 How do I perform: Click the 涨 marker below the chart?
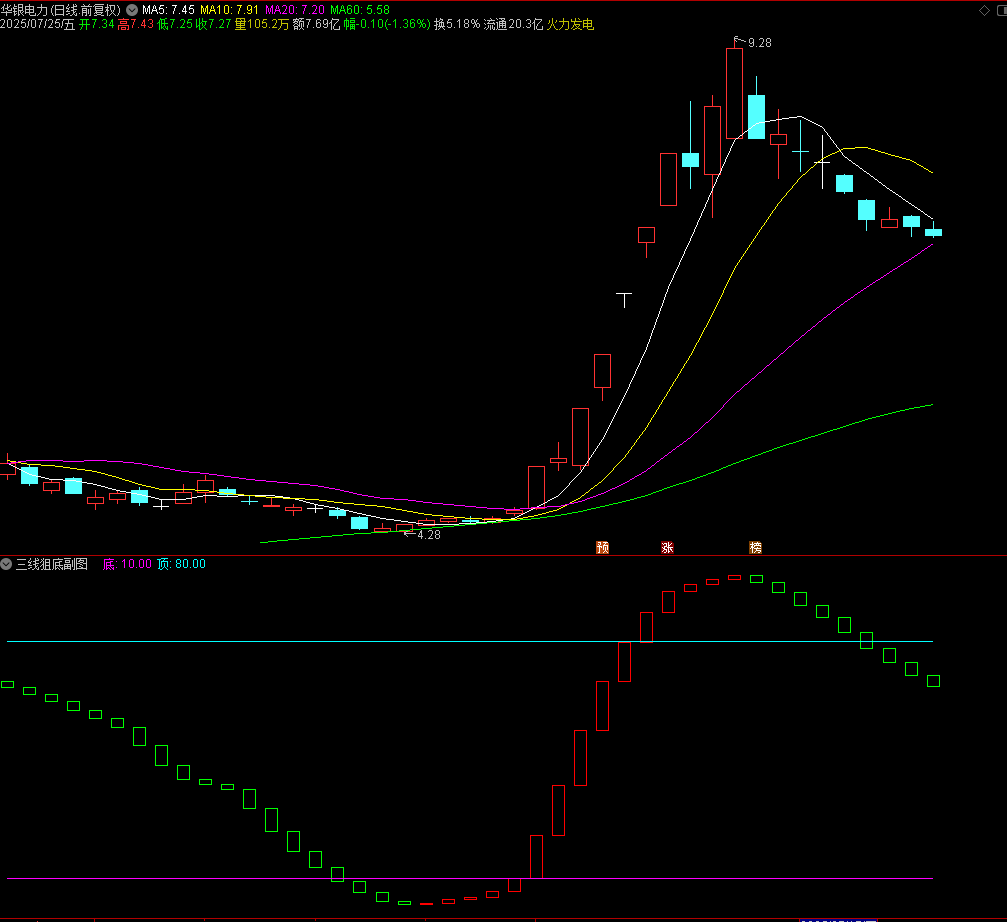tap(667, 547)
